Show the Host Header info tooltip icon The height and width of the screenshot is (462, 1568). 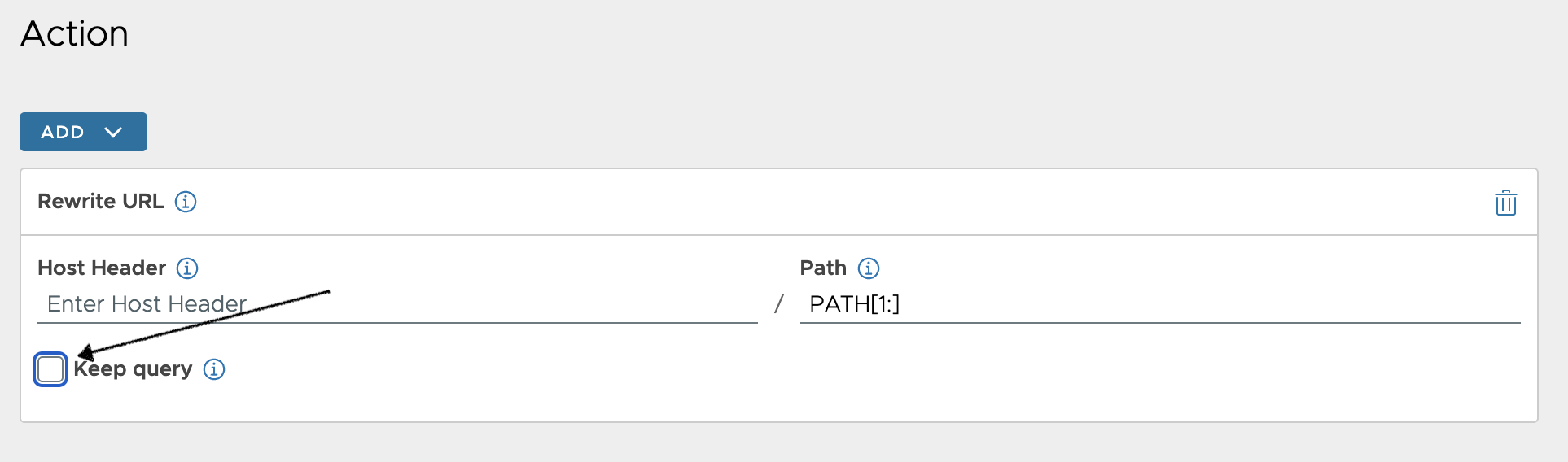[x=187, y=268]
